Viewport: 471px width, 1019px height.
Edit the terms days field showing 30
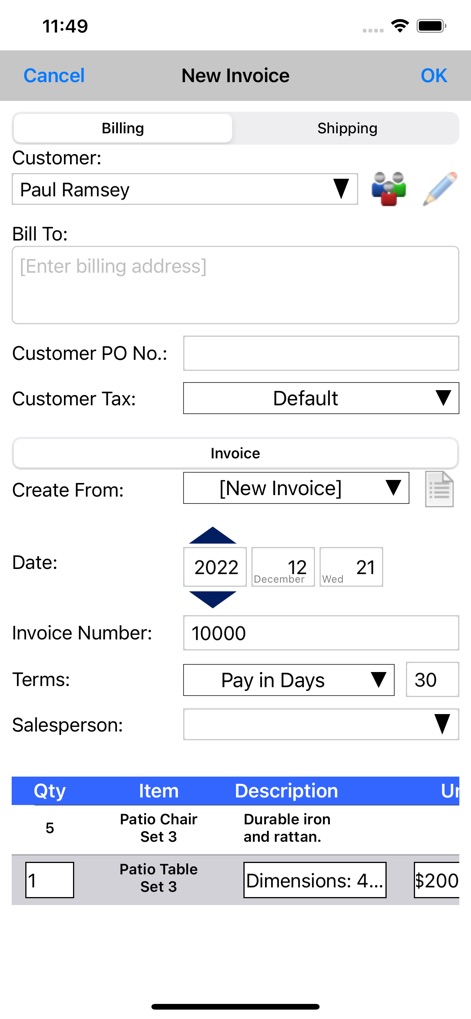433,680
